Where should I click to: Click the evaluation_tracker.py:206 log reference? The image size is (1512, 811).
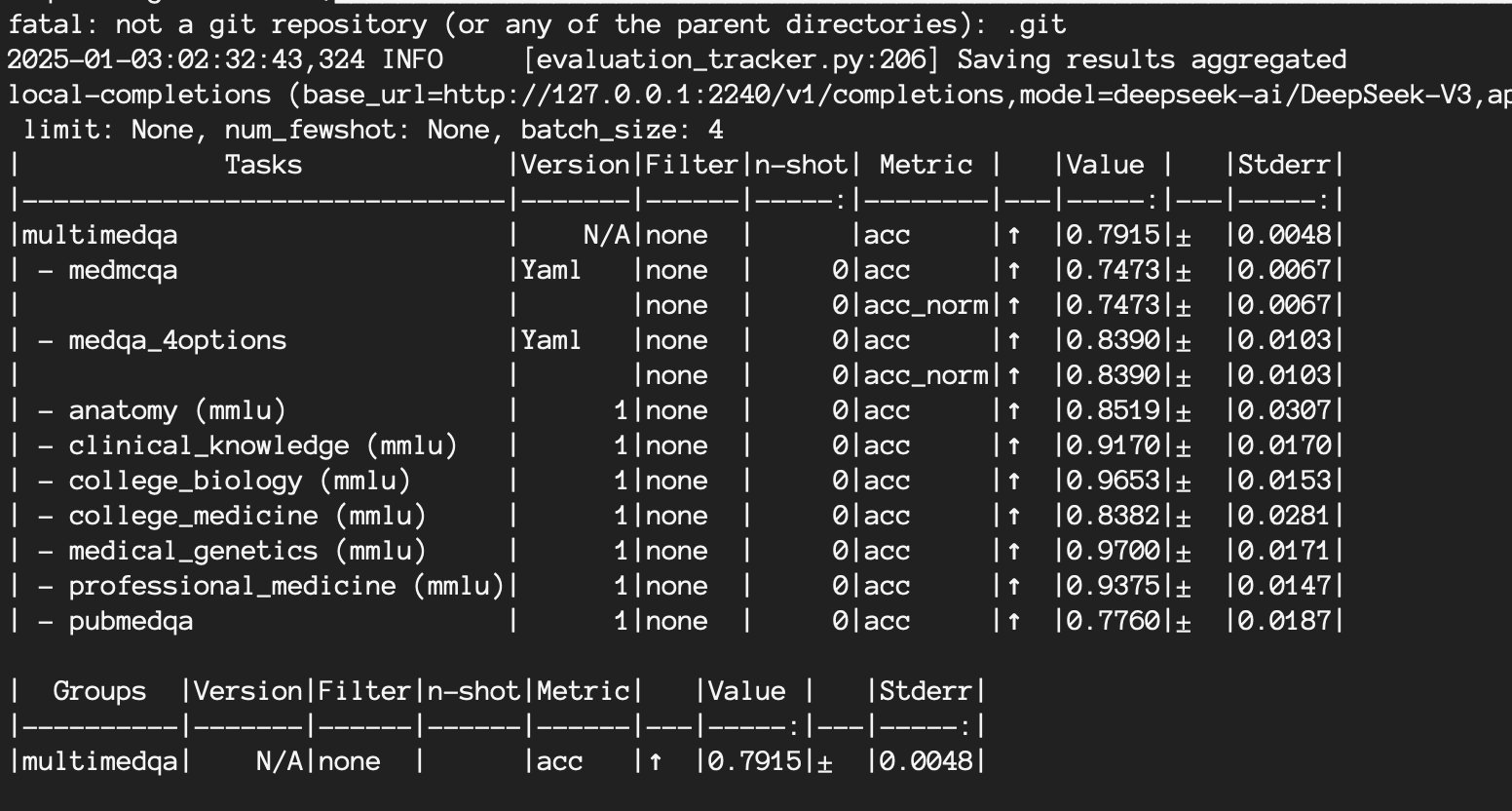click(731, 59)
